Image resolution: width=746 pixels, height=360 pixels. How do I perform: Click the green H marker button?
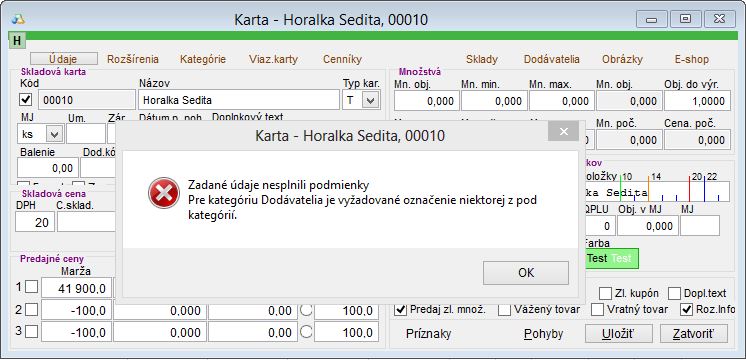(17, 40)
